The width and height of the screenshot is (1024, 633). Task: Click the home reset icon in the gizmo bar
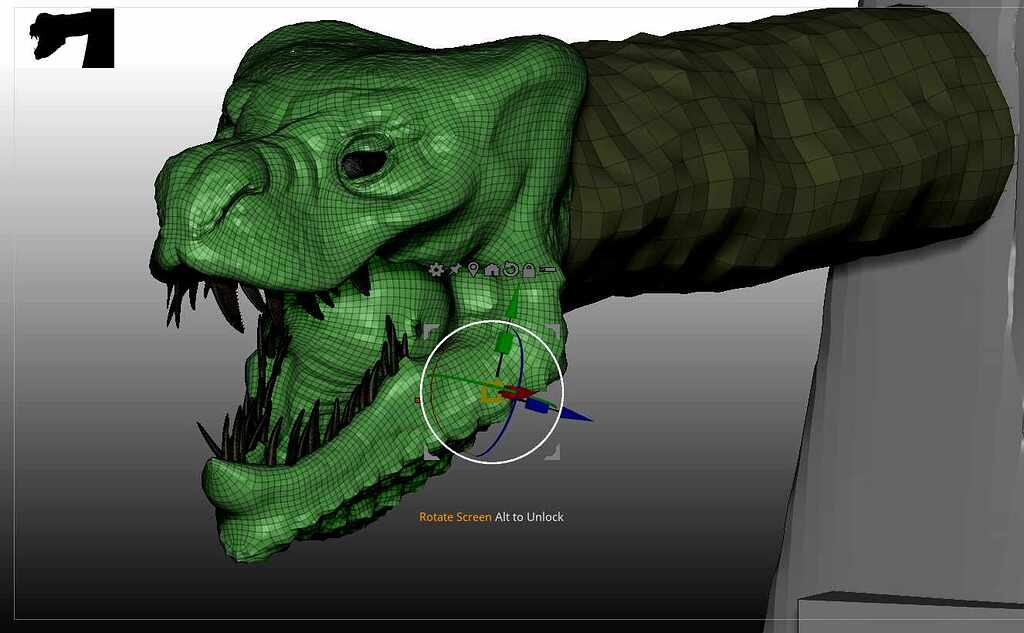(x=491, y=270)
